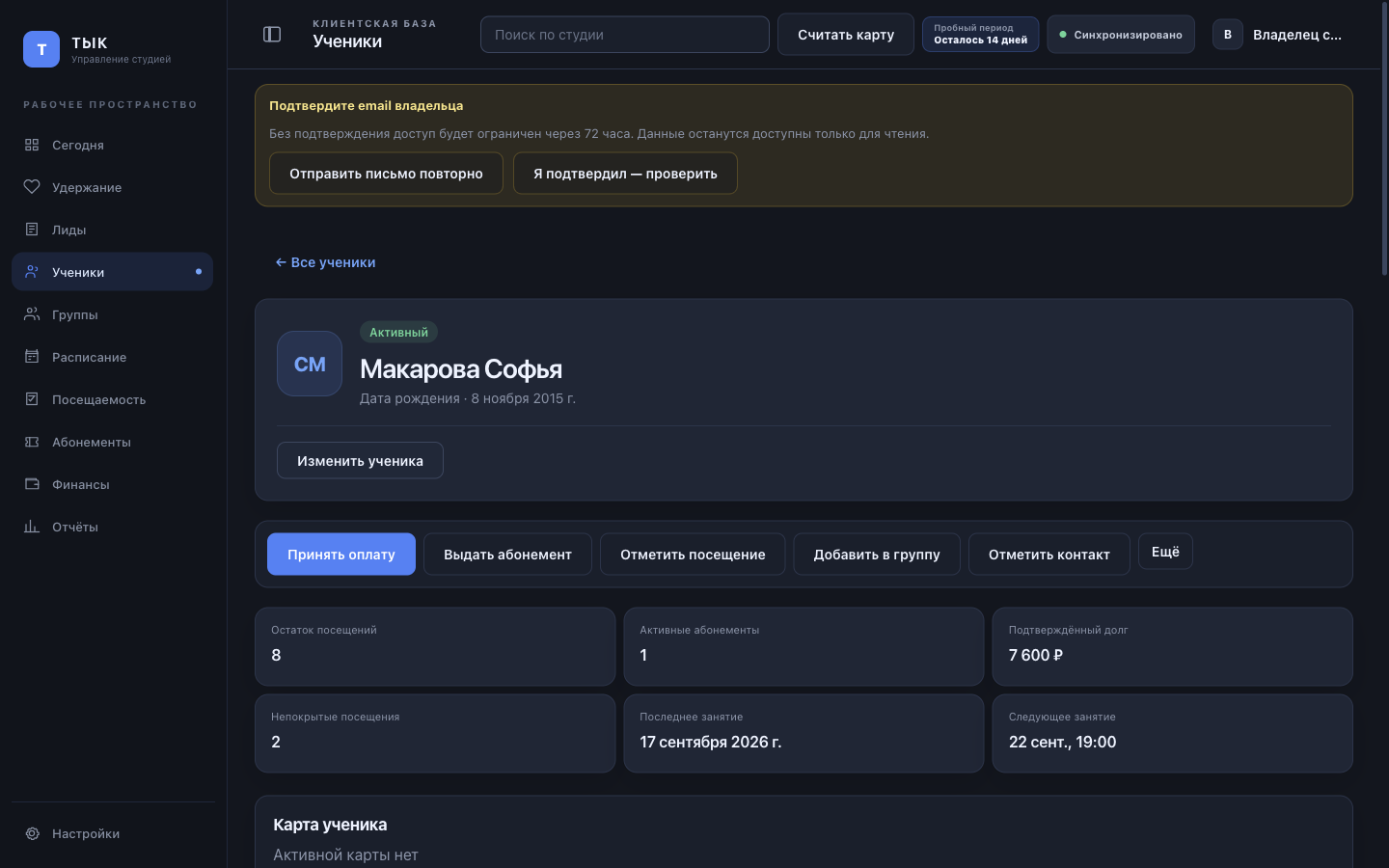
Task: Click Отметить посещение button
Action: 693,555
